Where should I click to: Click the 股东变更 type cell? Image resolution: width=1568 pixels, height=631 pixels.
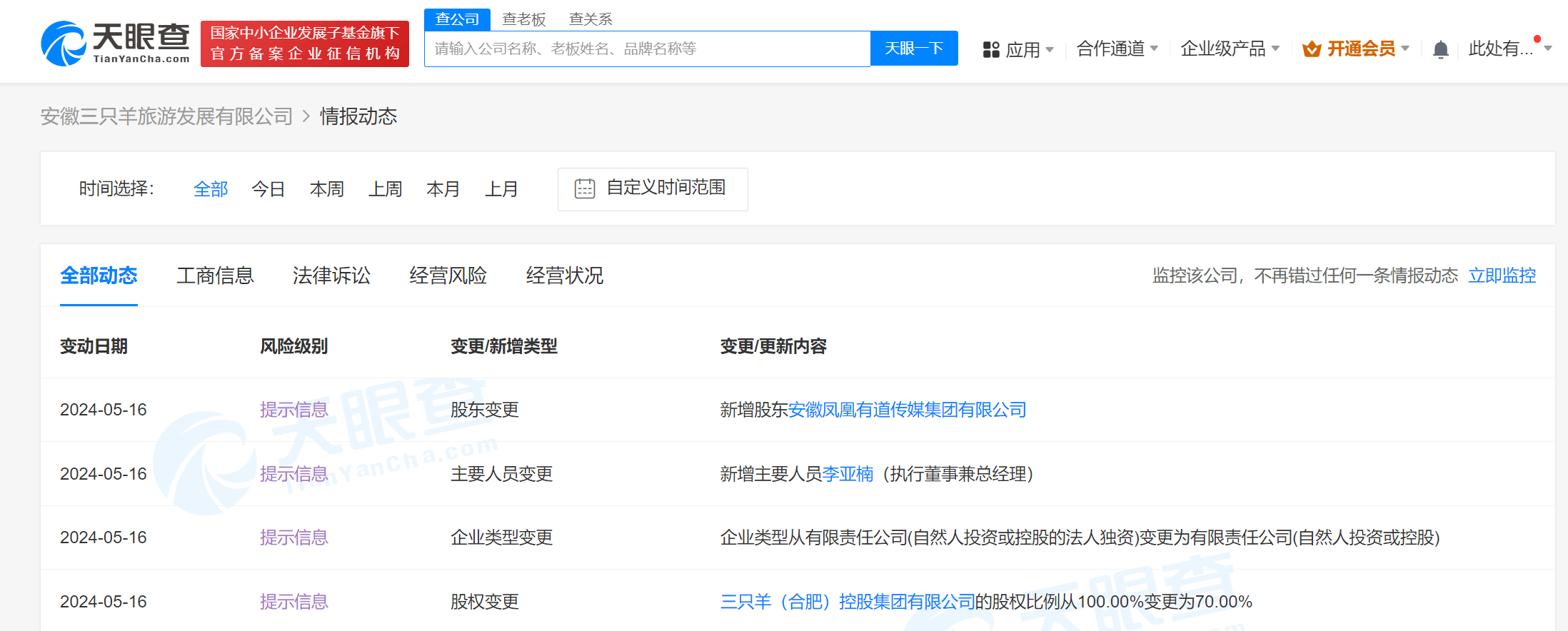pos(485,410)
